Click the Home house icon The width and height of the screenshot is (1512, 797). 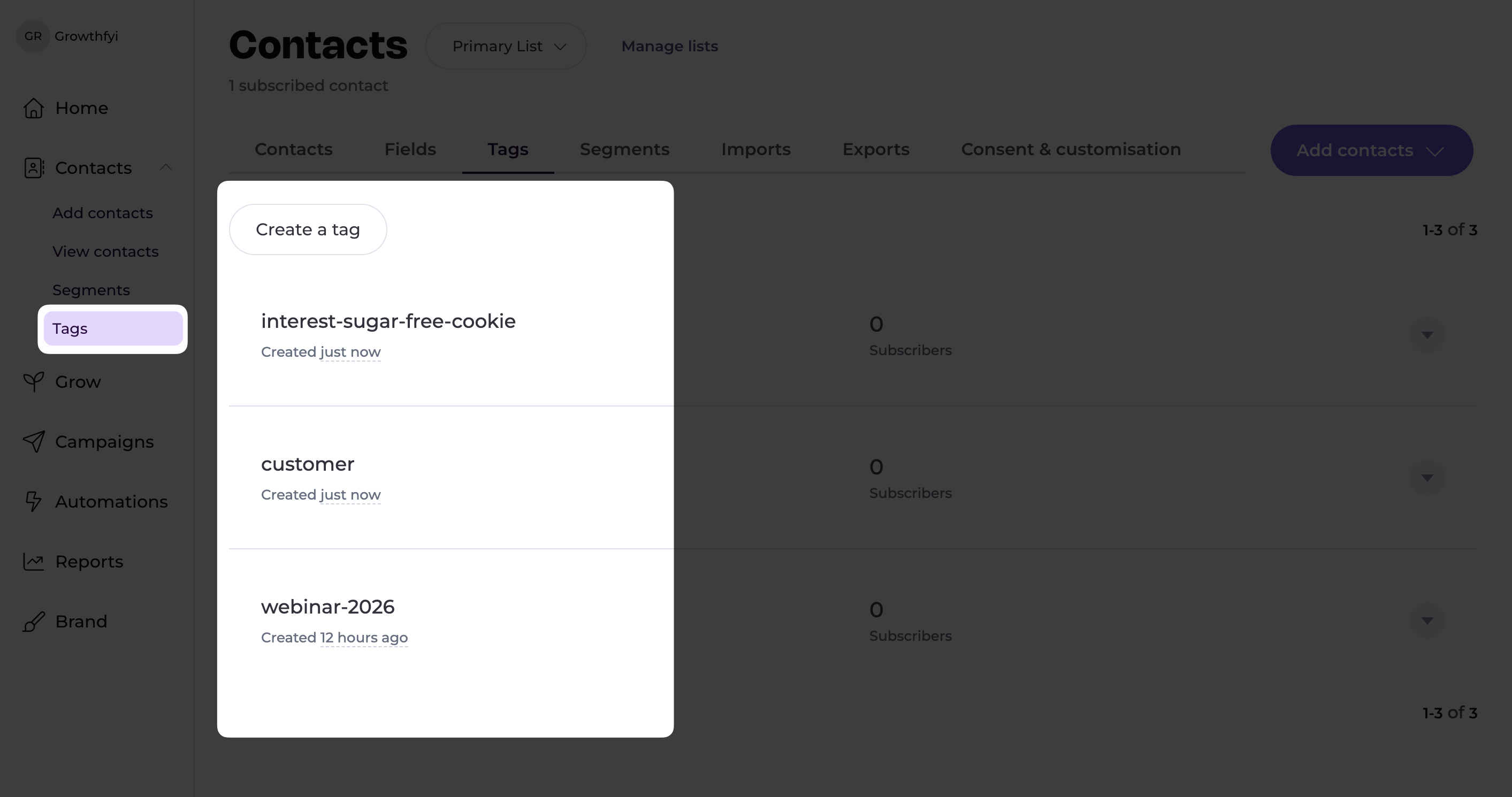34,108
